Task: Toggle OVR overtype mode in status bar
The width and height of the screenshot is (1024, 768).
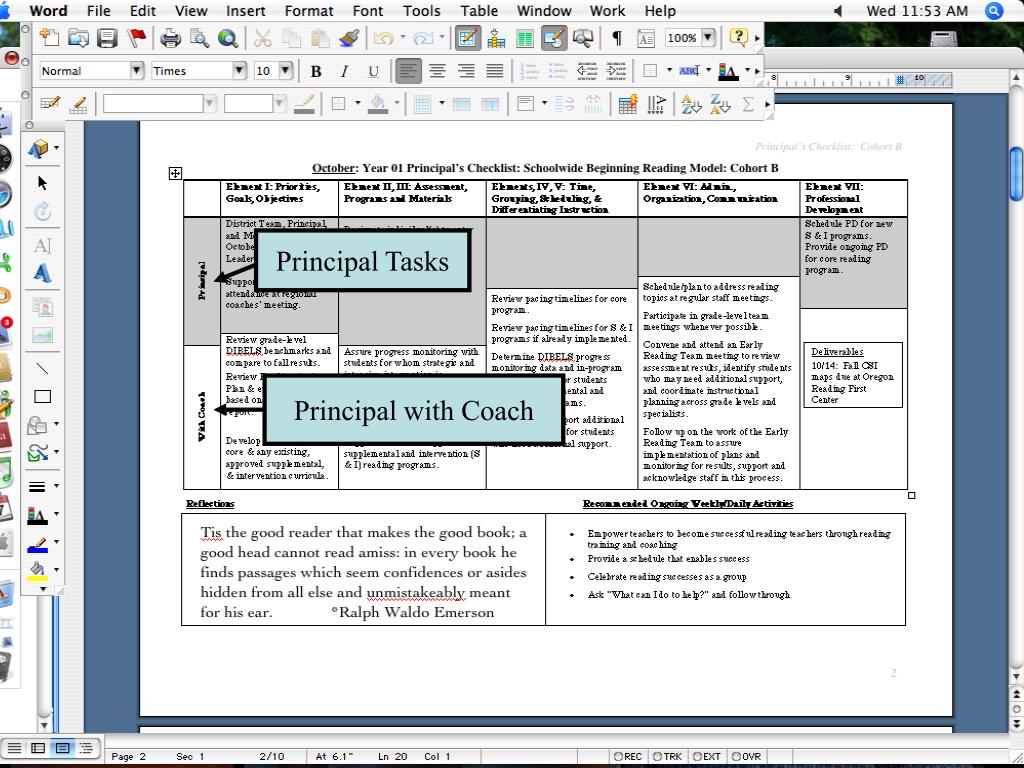Action: 746,756
